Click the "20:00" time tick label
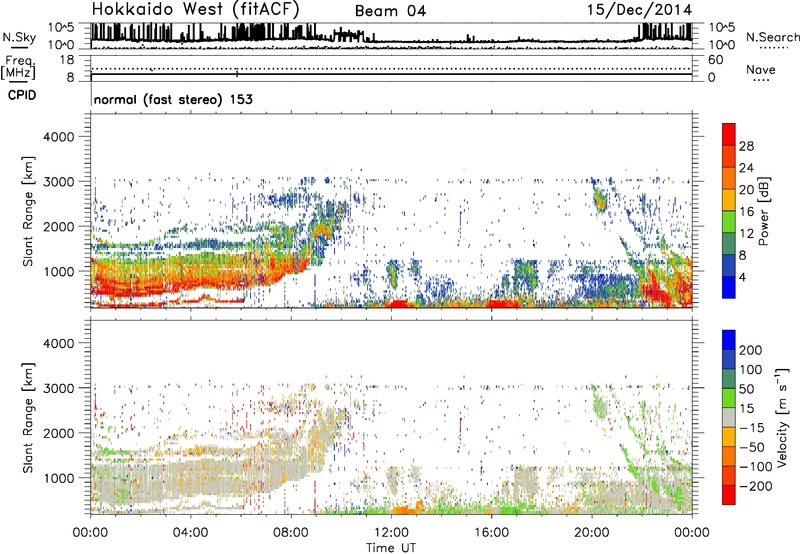Viewport: 800px width, 554px height. point(591,532)
